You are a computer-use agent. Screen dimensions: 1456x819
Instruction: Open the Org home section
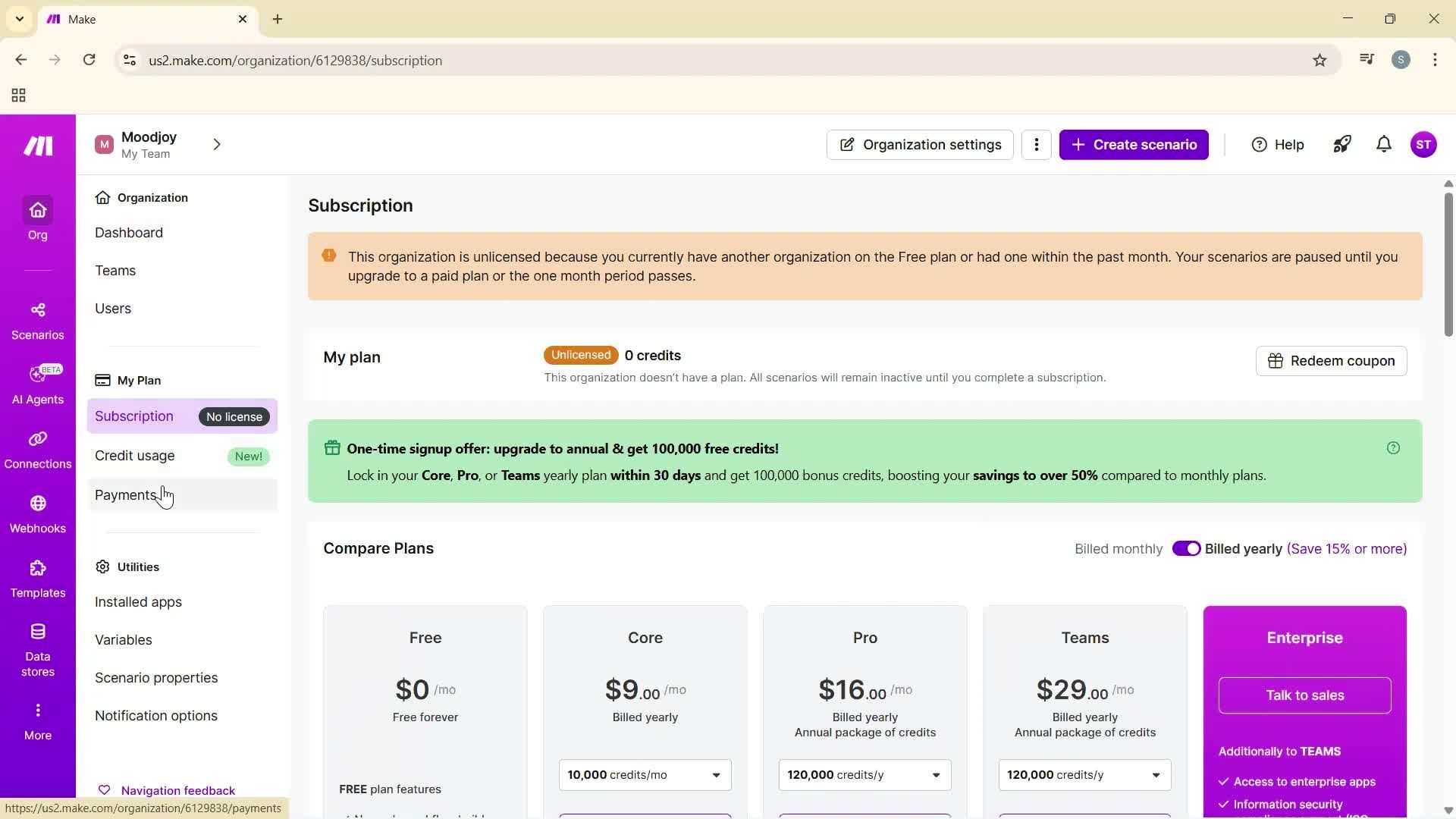point(37,220)
